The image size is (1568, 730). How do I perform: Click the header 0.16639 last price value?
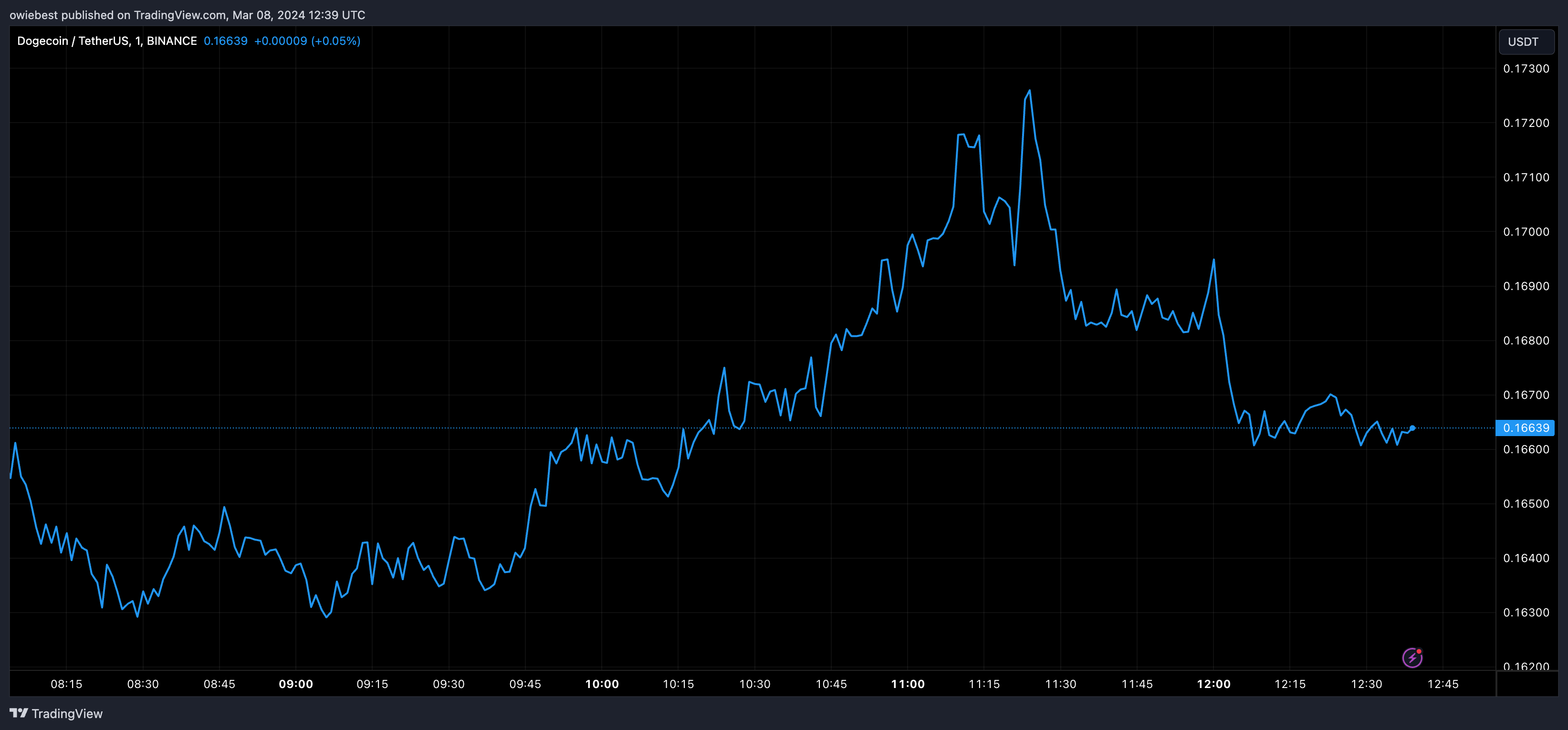(225, 41)
